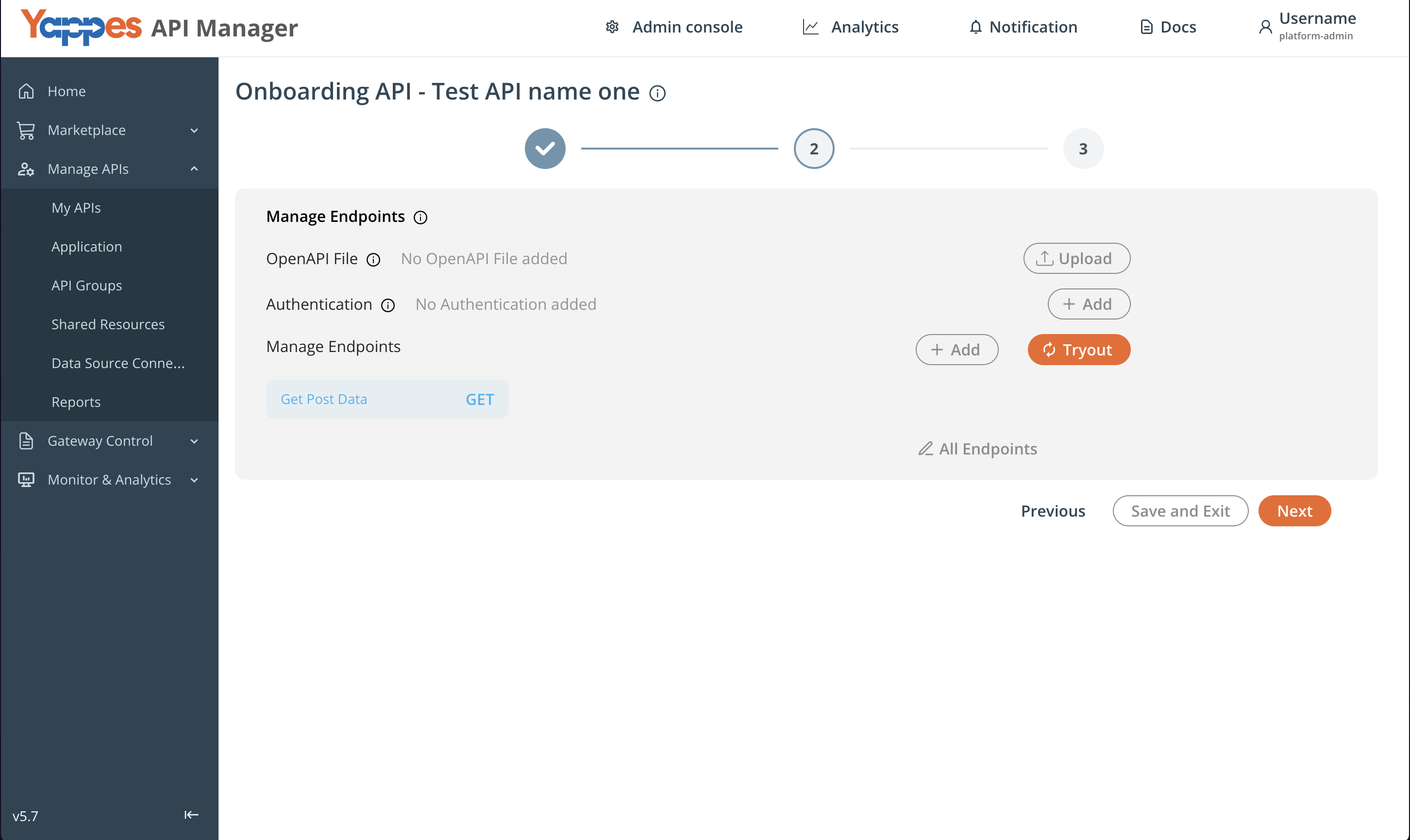Click the Home house icon

26,91
